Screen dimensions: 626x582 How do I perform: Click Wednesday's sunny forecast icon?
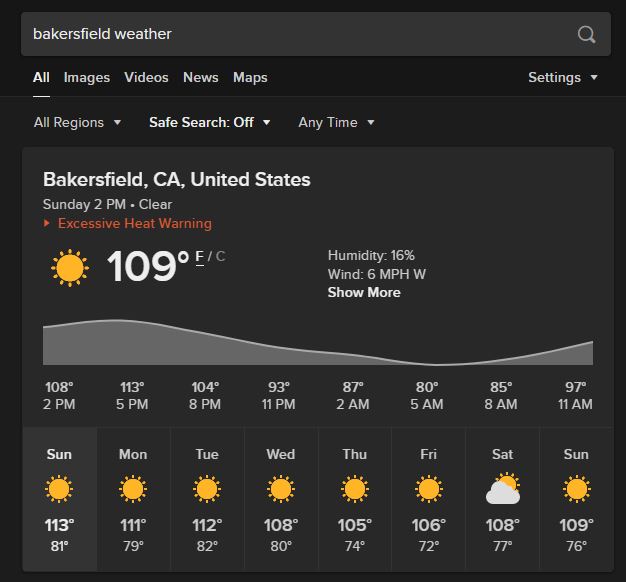(281, 489)
